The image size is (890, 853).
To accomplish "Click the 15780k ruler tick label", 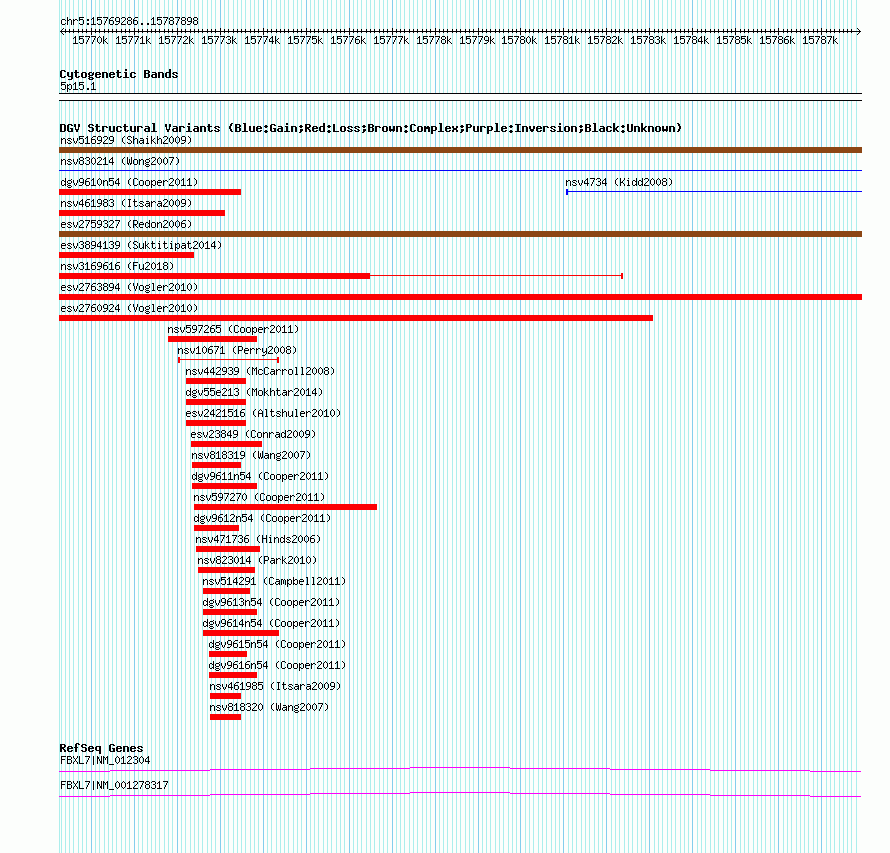I will (519, 40).
